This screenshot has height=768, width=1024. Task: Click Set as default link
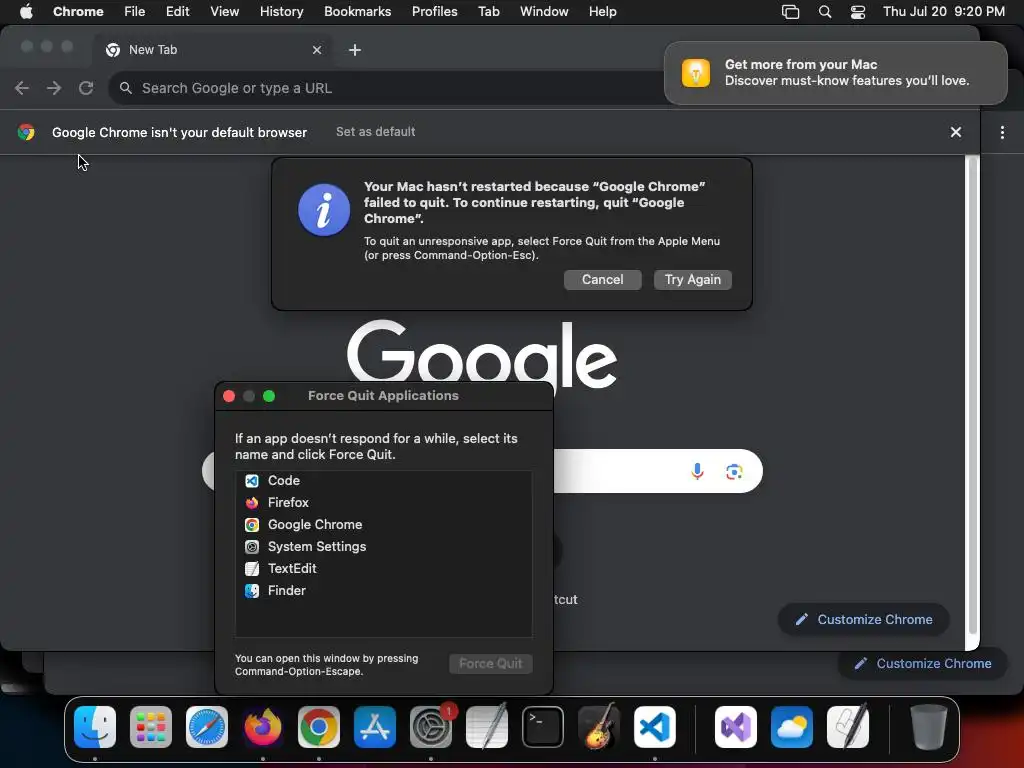coord(376,132)
